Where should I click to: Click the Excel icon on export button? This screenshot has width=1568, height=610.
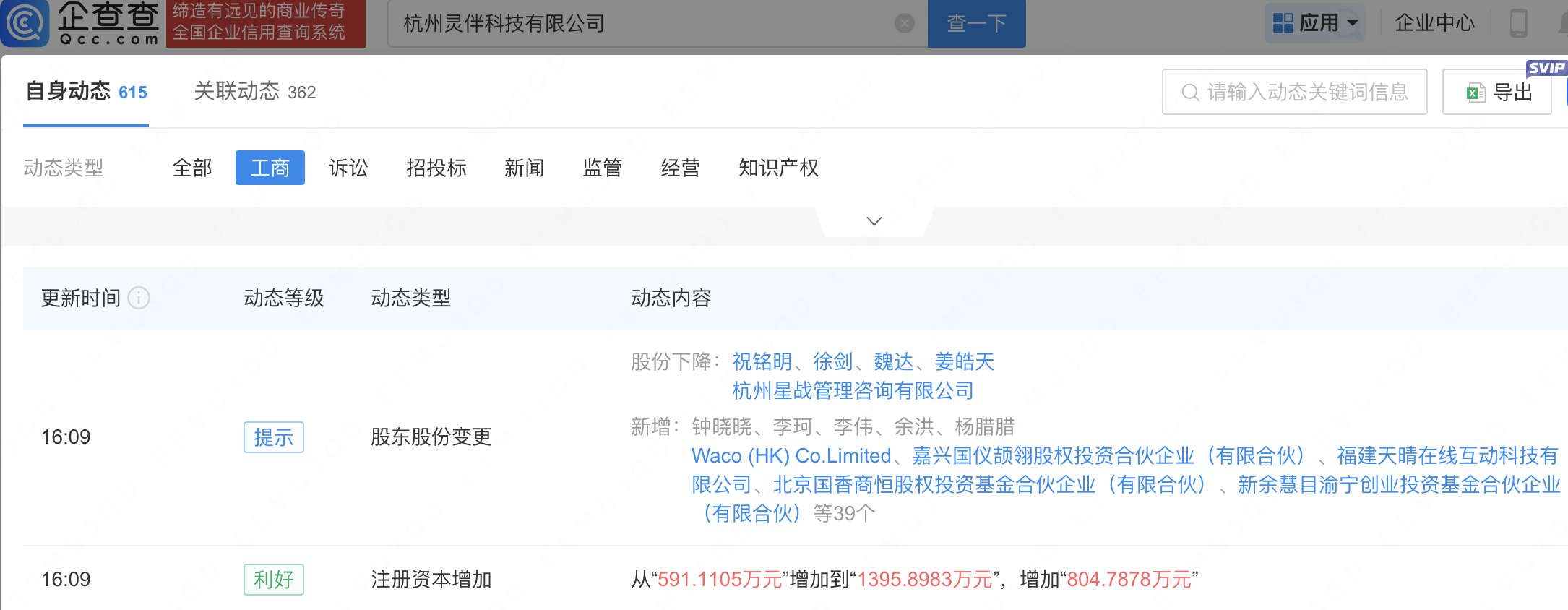tap(1475, 93)
